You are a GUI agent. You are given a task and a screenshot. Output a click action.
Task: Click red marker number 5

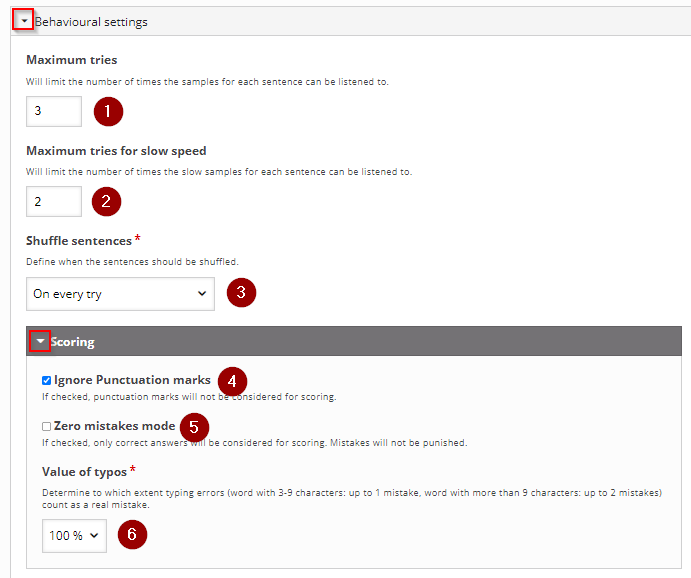(194, 427)
